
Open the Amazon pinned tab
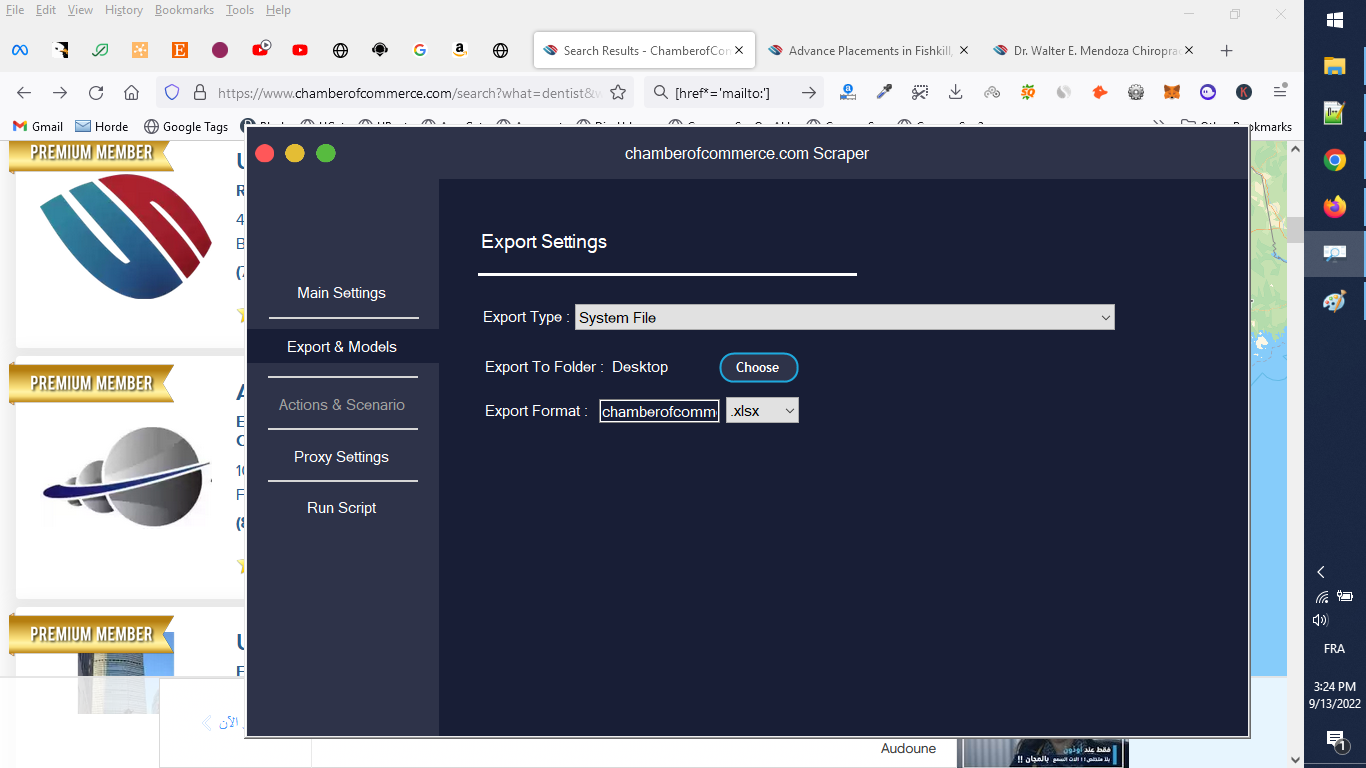pyautogui.click(x=460, y=50)
